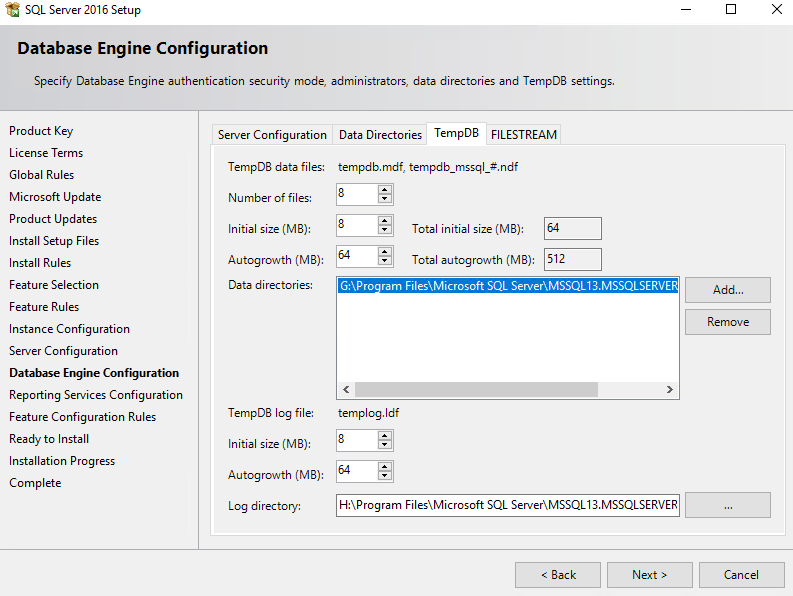The height and width of the screenshot is (596, 793).
Task: Click the Total autogrowth field
Action: (572, 259)
